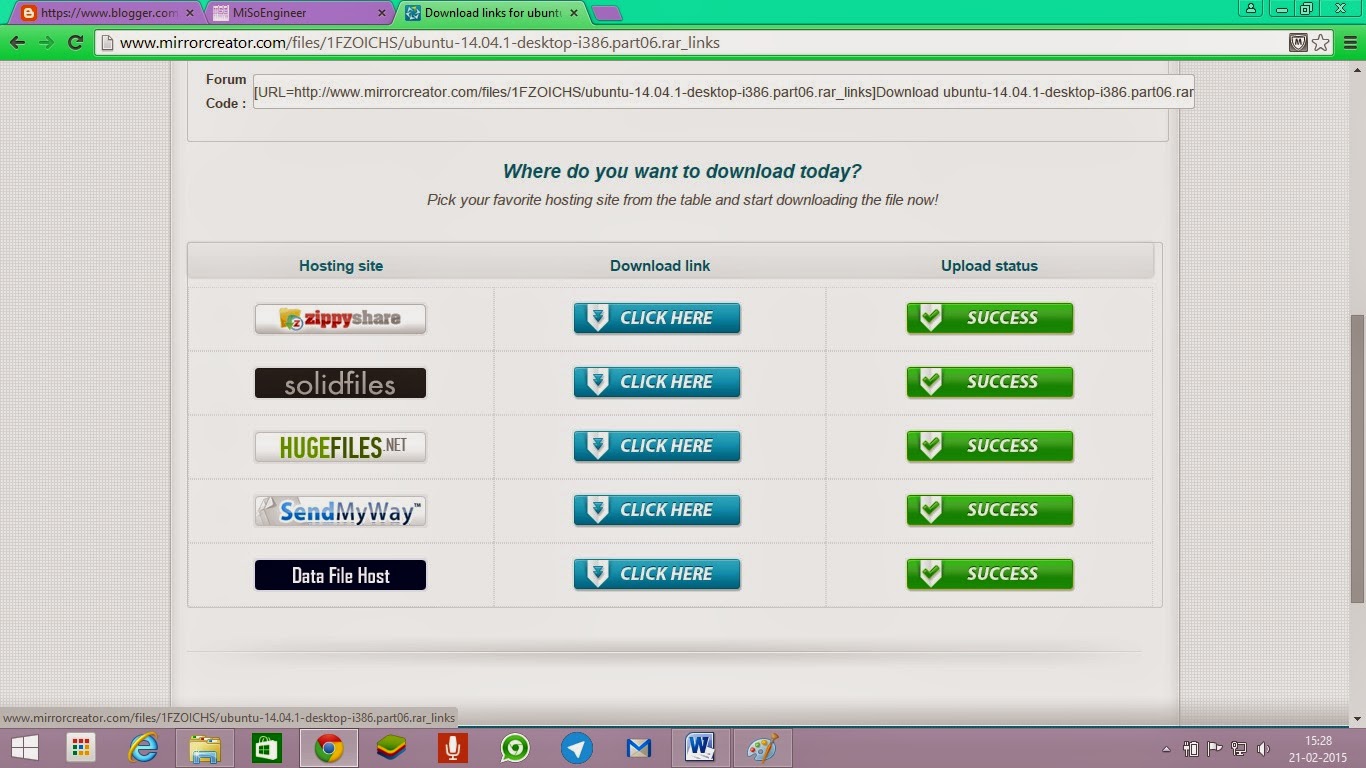This screenshot has height=768, width=1366.
Task: Click the scrollbar down arrow
Action: tap(1357, 718)
